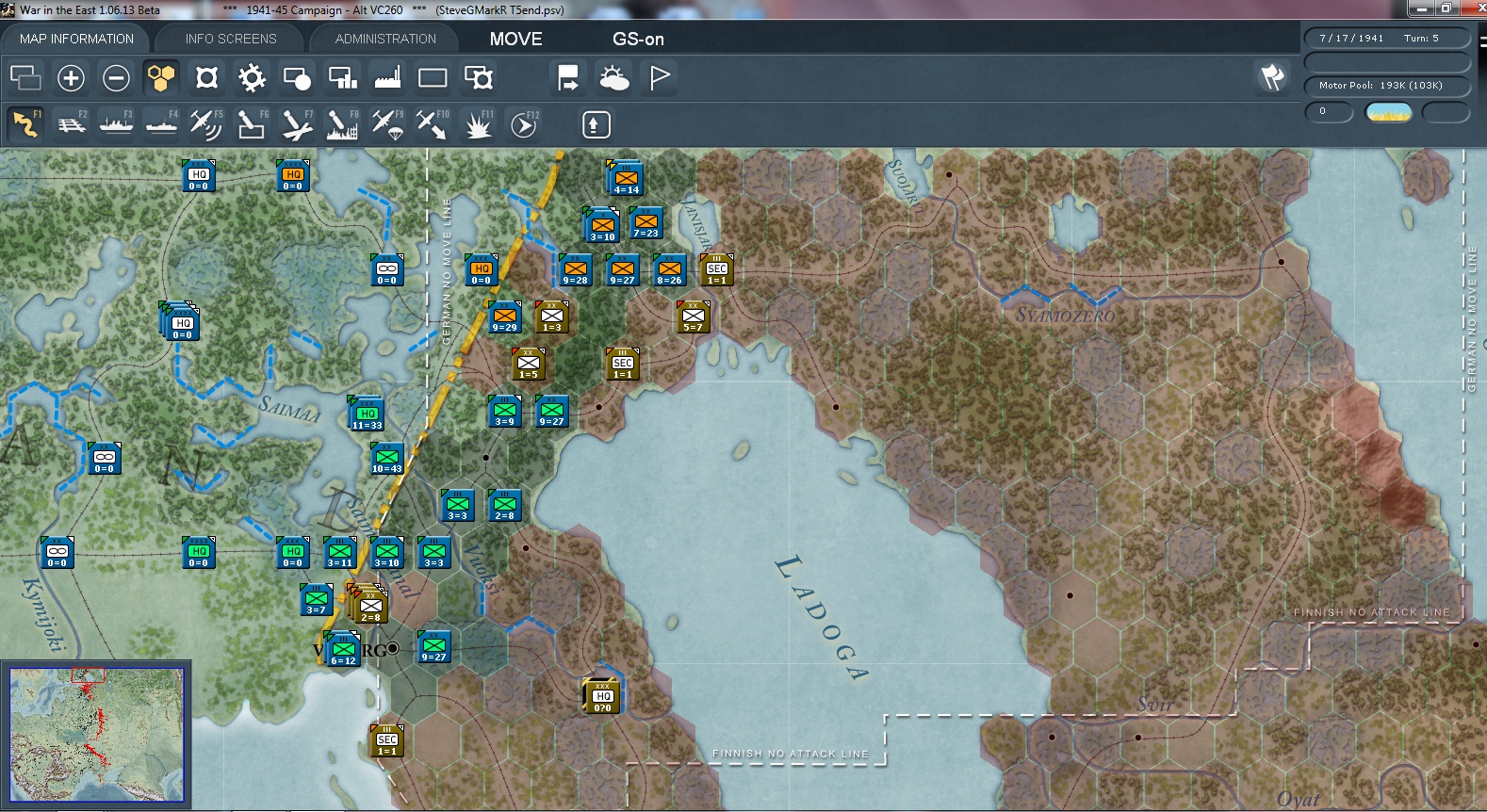Click the 7/17/1941 date display
Screen dimensions: 1487x812
(x=1351, y=39)
